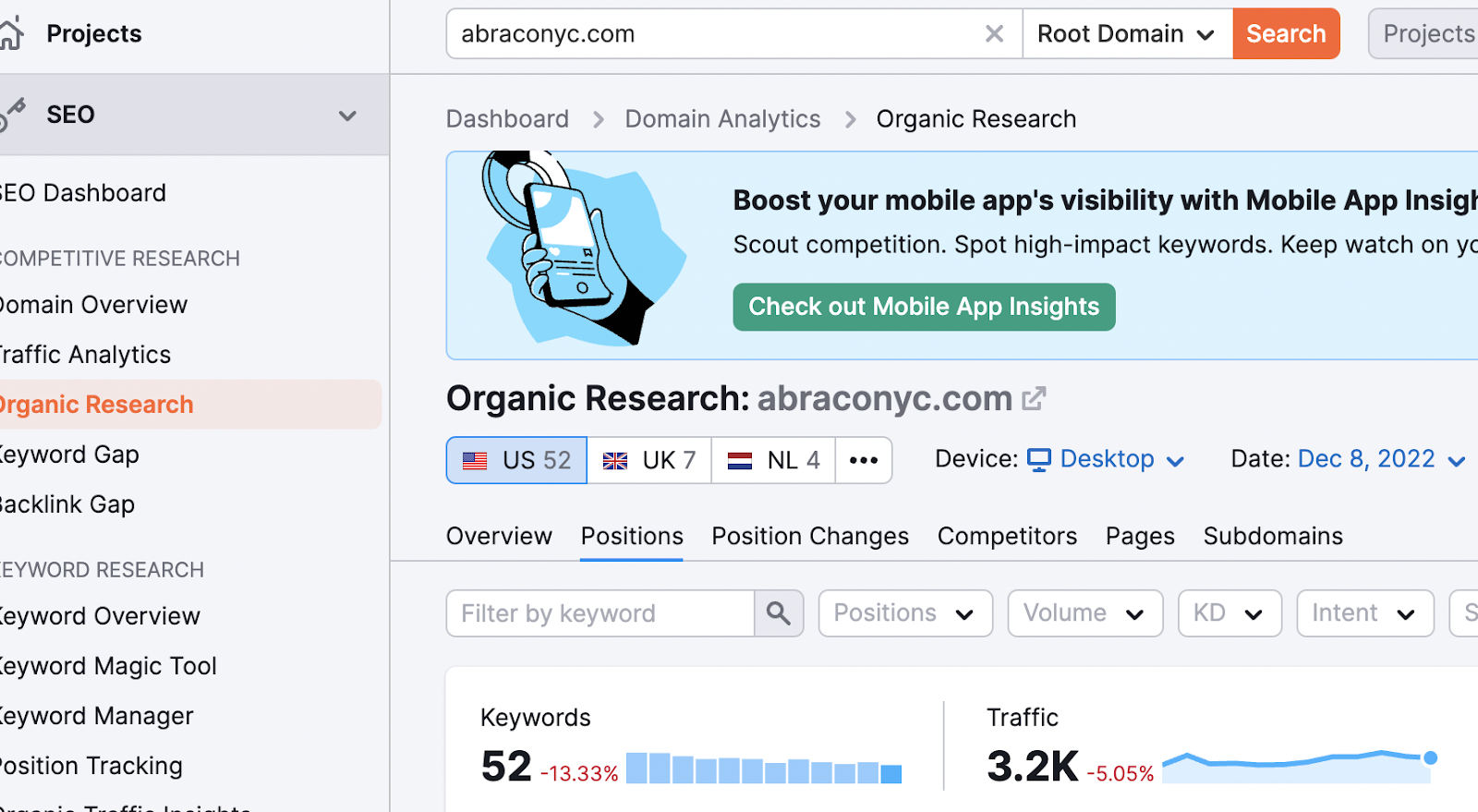Click the Filter by keyword input

tap(600, 613)
